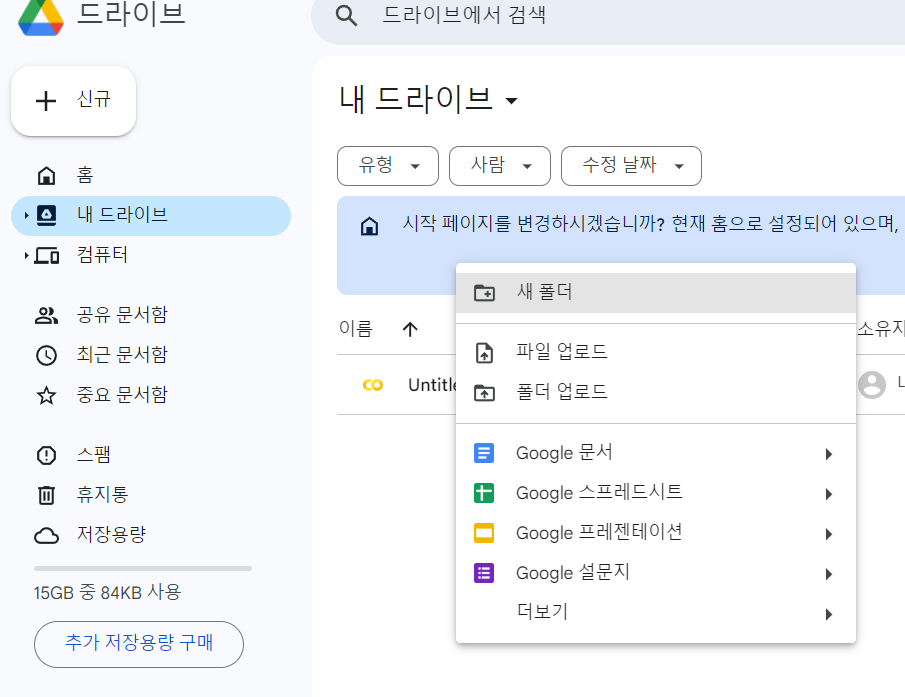
Task: Click 추가 저장용량 구매 button
Action: 139,644
